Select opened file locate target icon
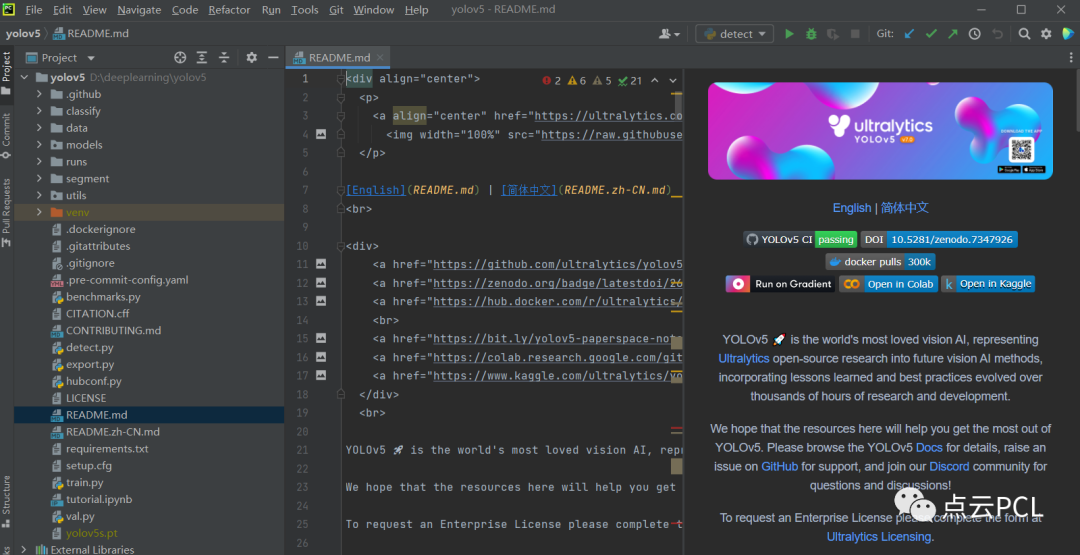Screen dimensions: 1080x555 180,58
